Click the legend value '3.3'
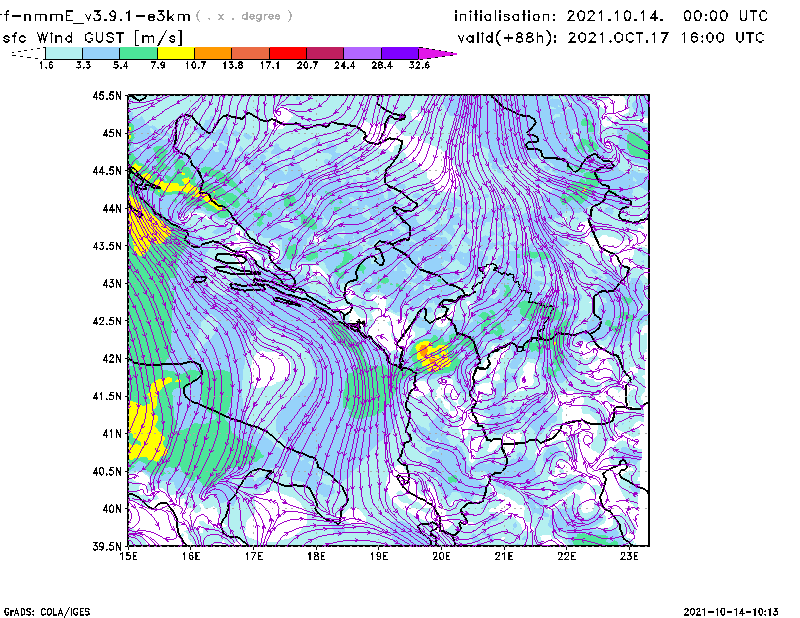 [x=83, y=65]
